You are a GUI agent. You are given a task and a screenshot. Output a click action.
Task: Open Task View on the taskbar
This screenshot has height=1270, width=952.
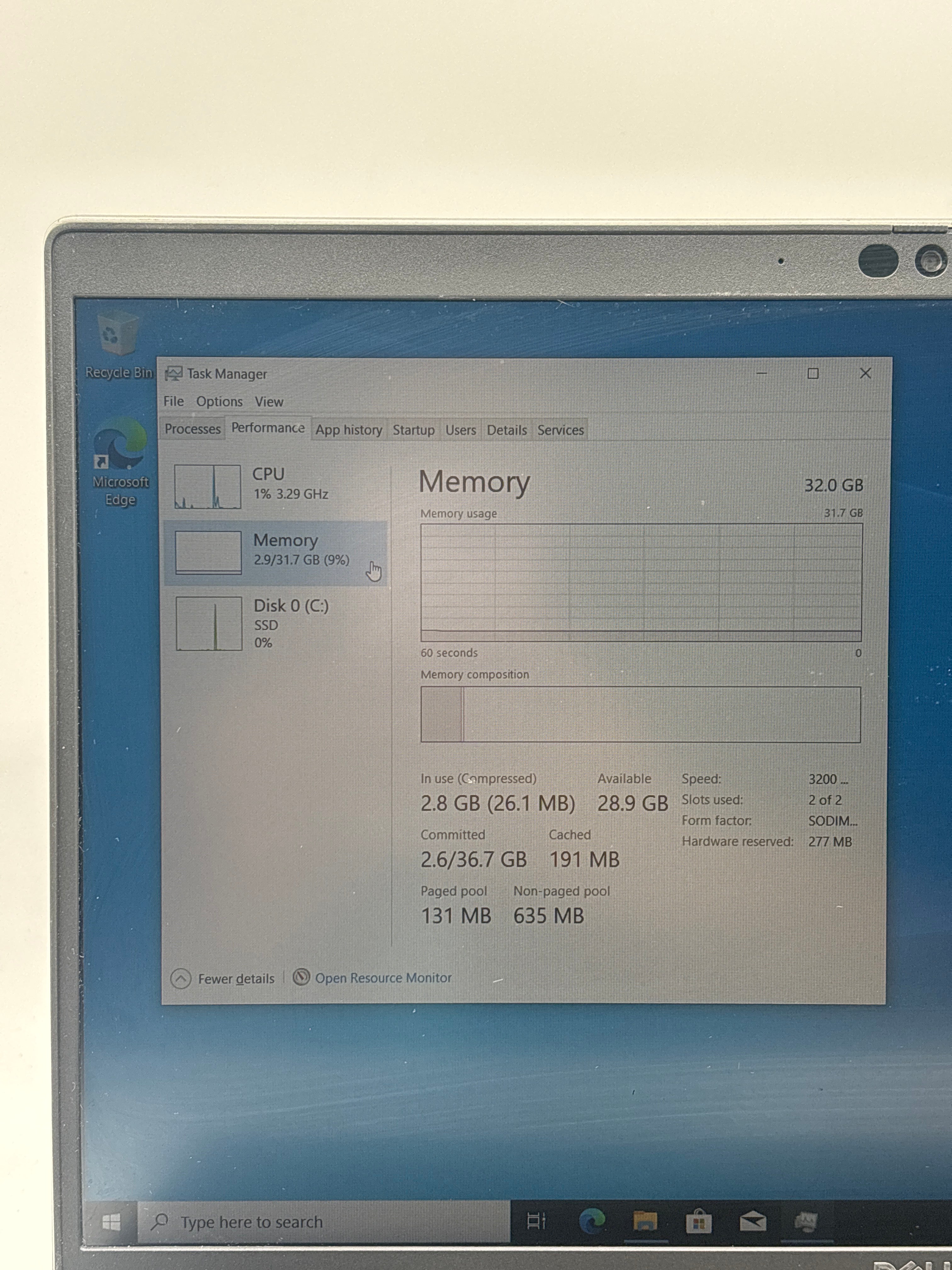(536, 1221)
